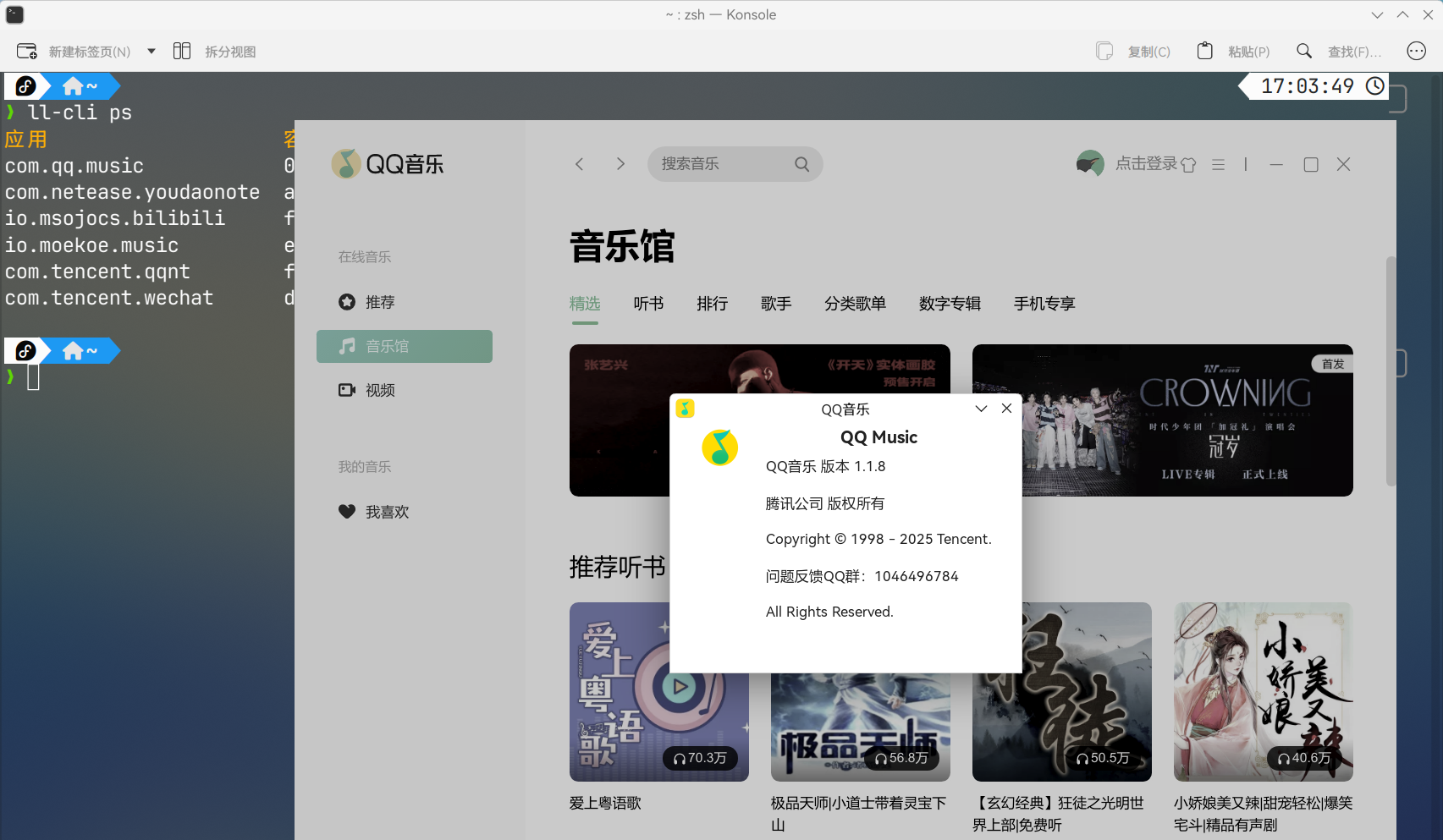Play the 爱上粤语歌 audiobook cover play button
The image size is (1443, 840).
click(x=680, y=686)
